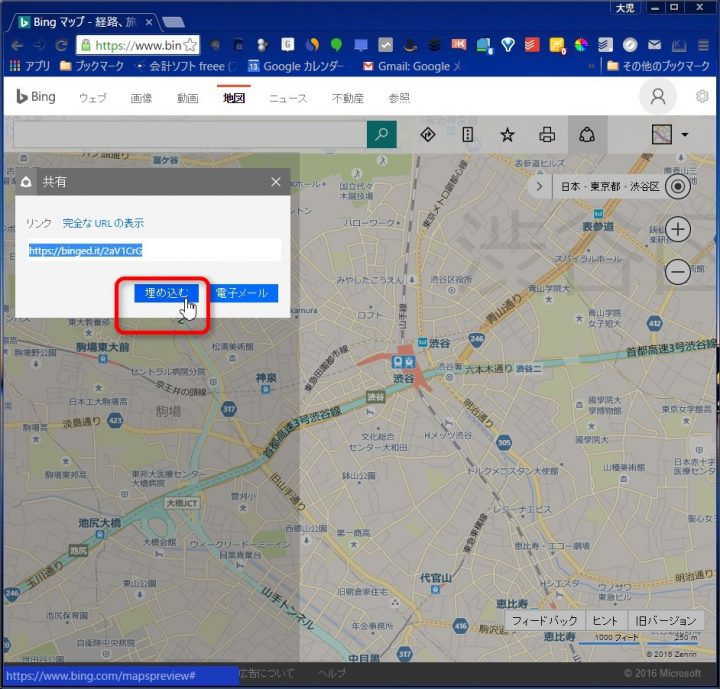The height and width of the screenshot is (689, 720).
Task: Zoom out with the minus button
Action: click(678, 271)
